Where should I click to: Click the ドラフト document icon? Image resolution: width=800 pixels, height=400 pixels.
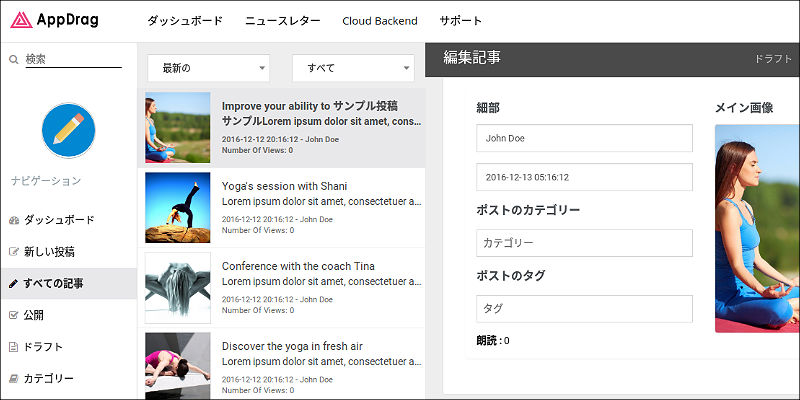pyautogui.click(x=13, y=347)
